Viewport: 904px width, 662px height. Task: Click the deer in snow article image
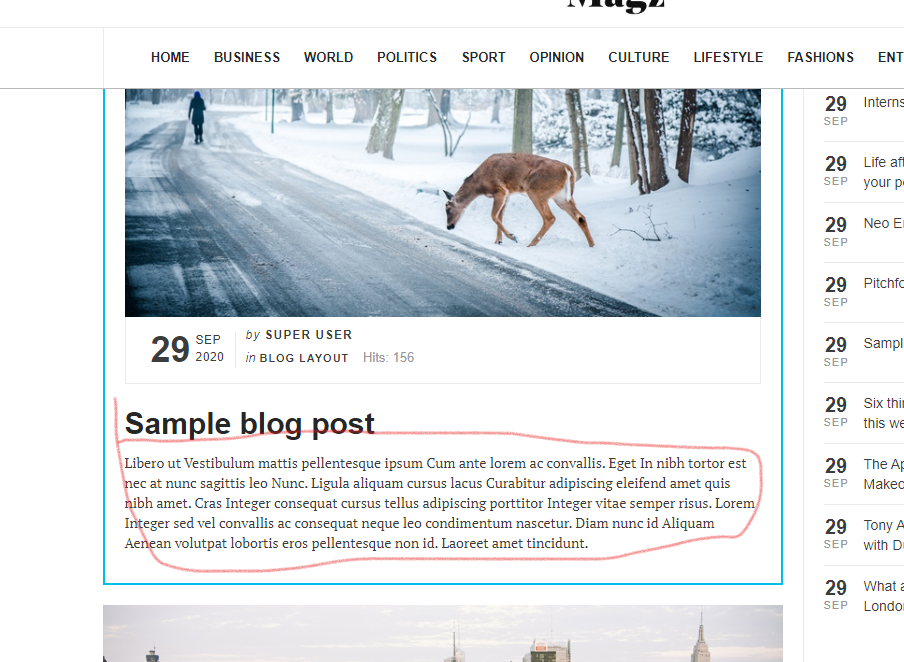[443, 202]
